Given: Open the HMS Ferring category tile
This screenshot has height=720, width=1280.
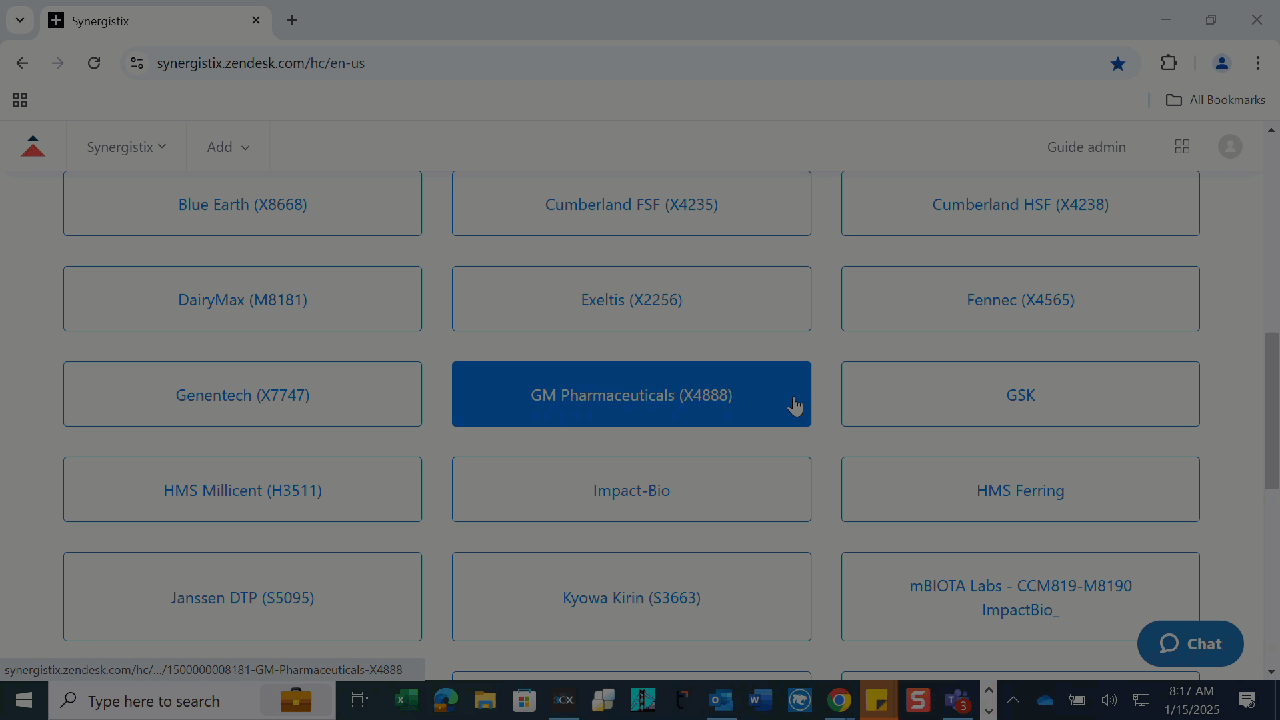Looking at the screenshot, I should point(1020,490).
